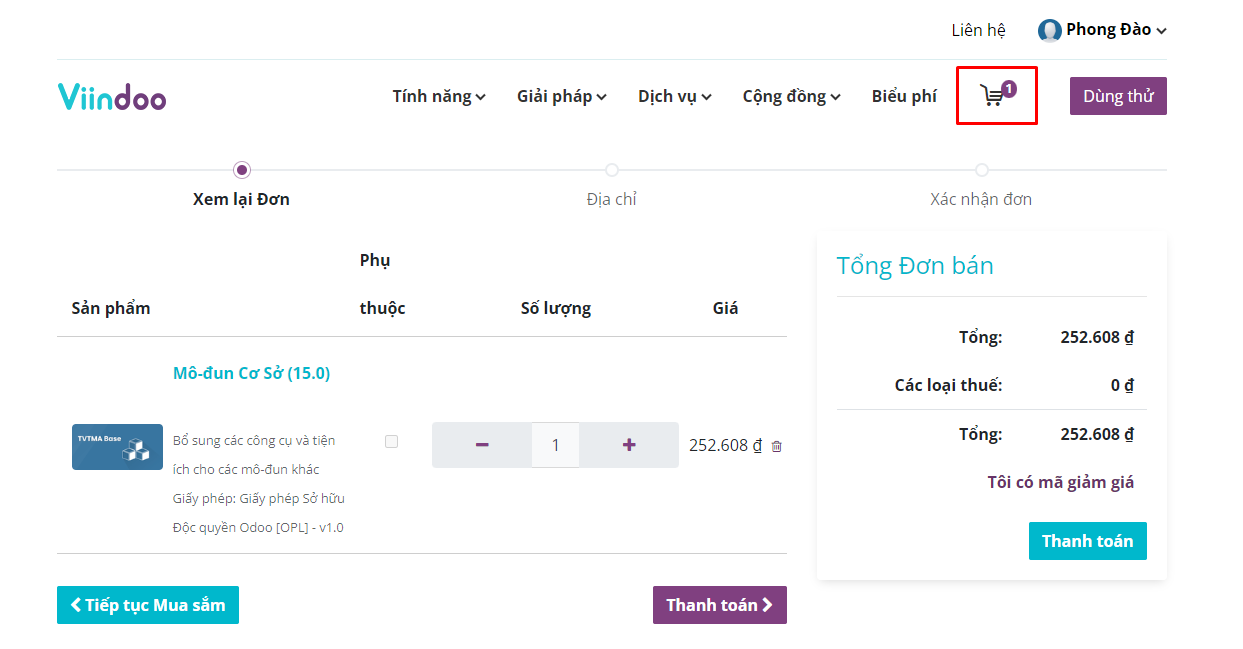This screenshot has width=1243, height=649.
Task: Click the purple Thanh toán button
Action: tap(720, 605)
